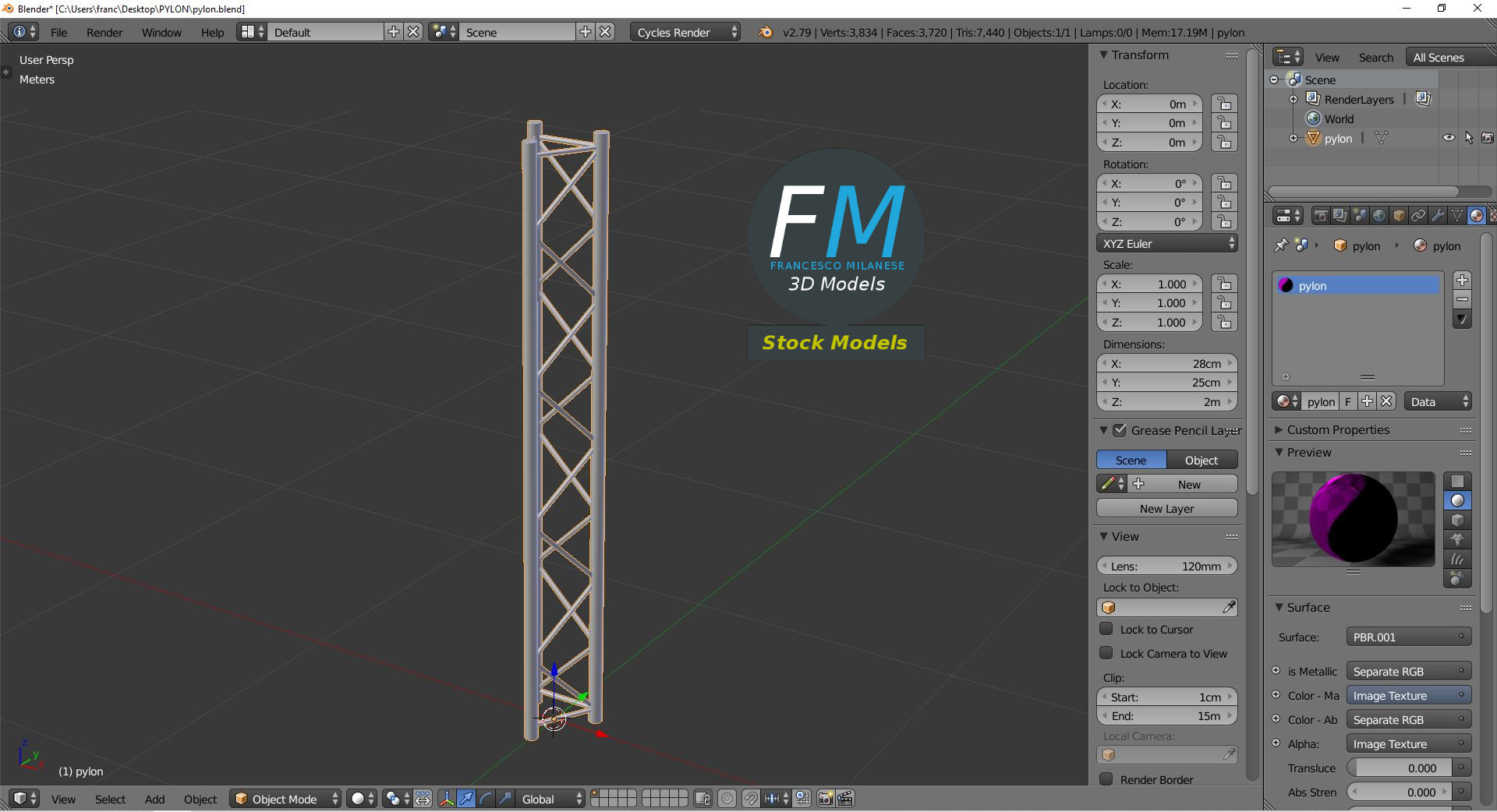Open the World properties tab icon
Viewport: 1497px width, 812px height.
pos(1379,216)
